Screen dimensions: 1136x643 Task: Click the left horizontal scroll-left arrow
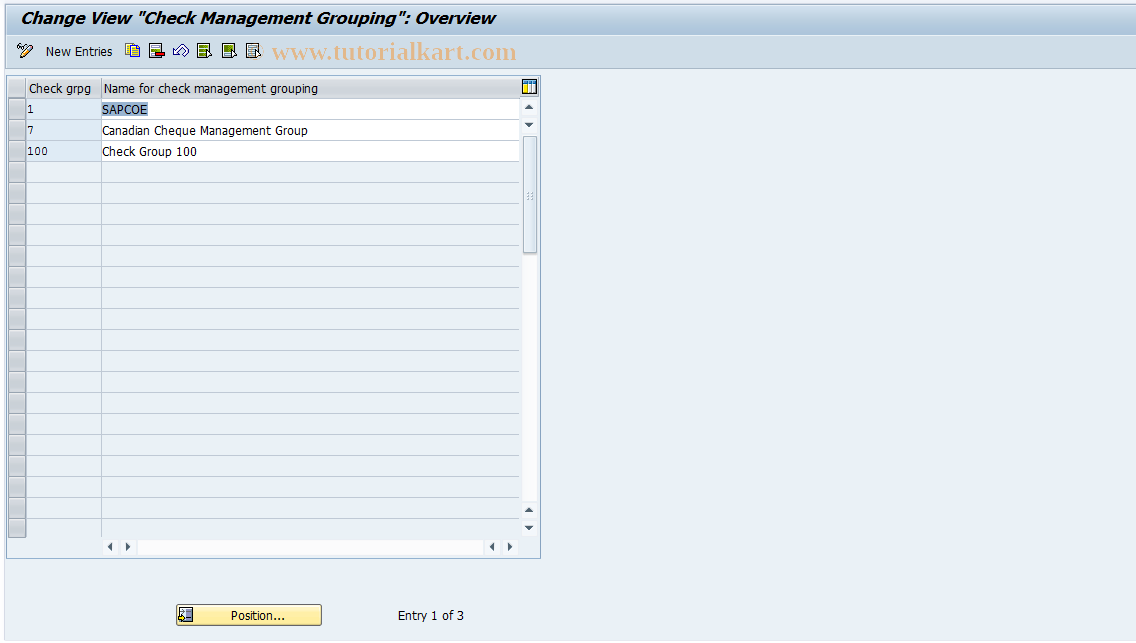click(110, 547)
